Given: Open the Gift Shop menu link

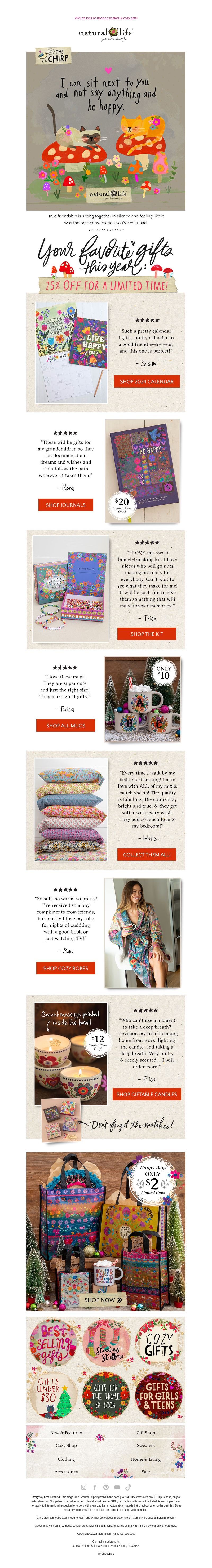Looking at the screenshot, I should tap(145, 1432).
